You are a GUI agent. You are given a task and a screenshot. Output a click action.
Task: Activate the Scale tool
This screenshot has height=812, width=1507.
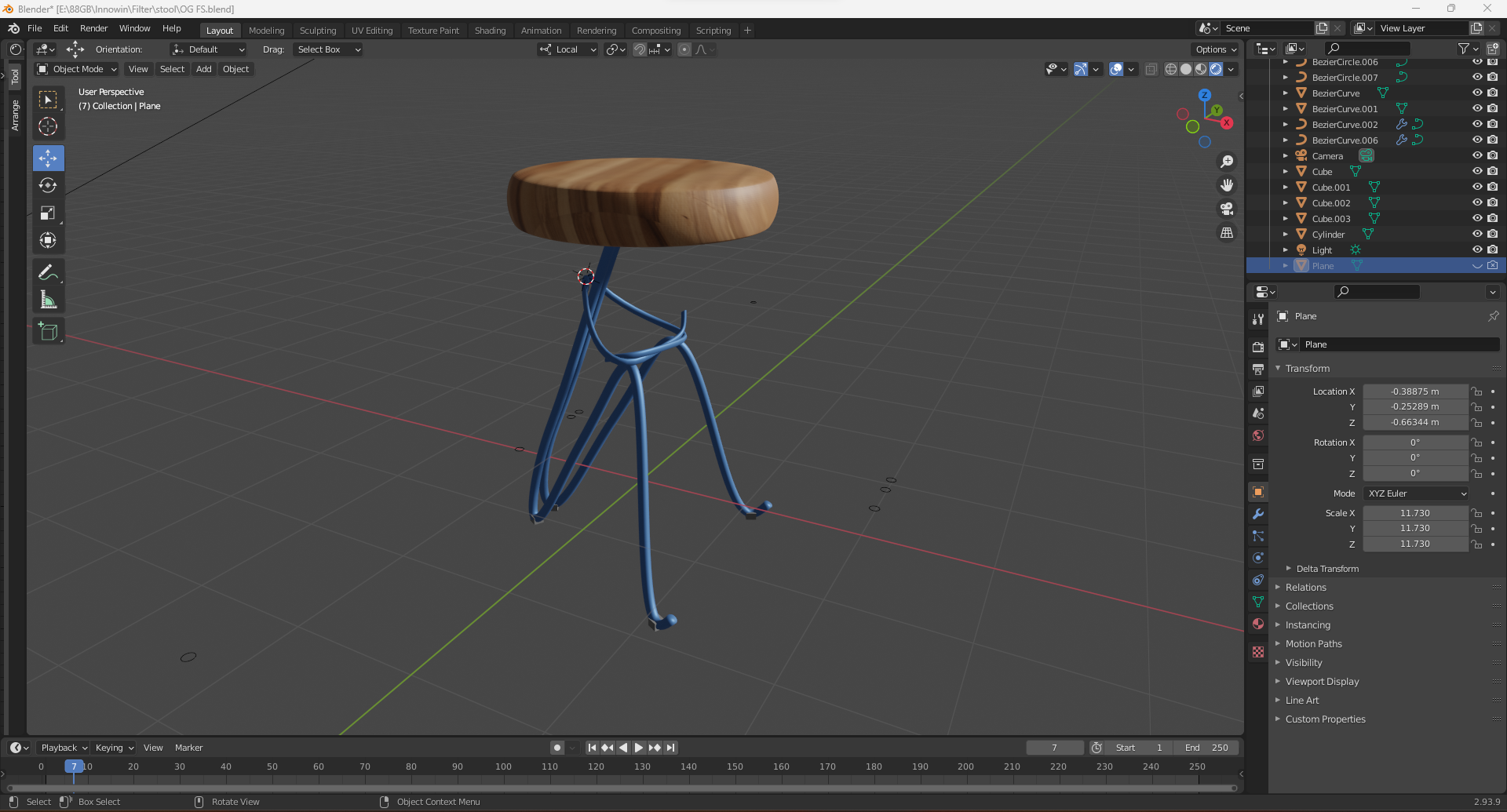click(48, 213)
